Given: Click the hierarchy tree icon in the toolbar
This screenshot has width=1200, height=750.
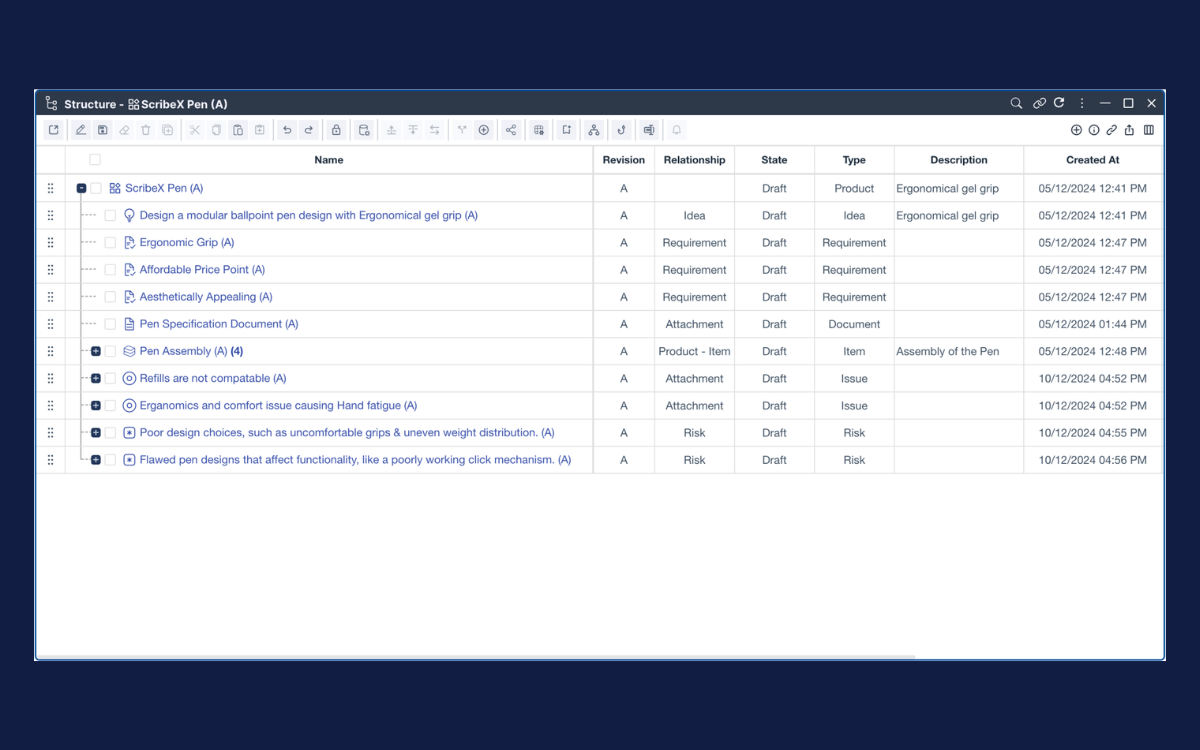Looking at the screenshot, I should pyautogui.click(x=594, y=130).
